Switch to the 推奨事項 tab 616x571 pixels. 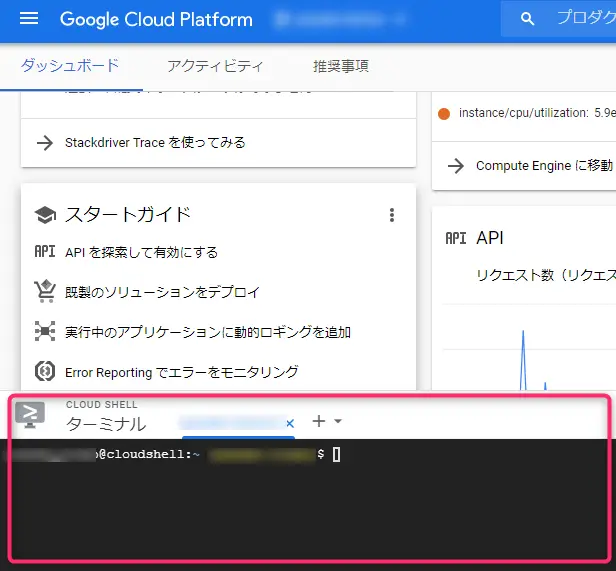341,66
